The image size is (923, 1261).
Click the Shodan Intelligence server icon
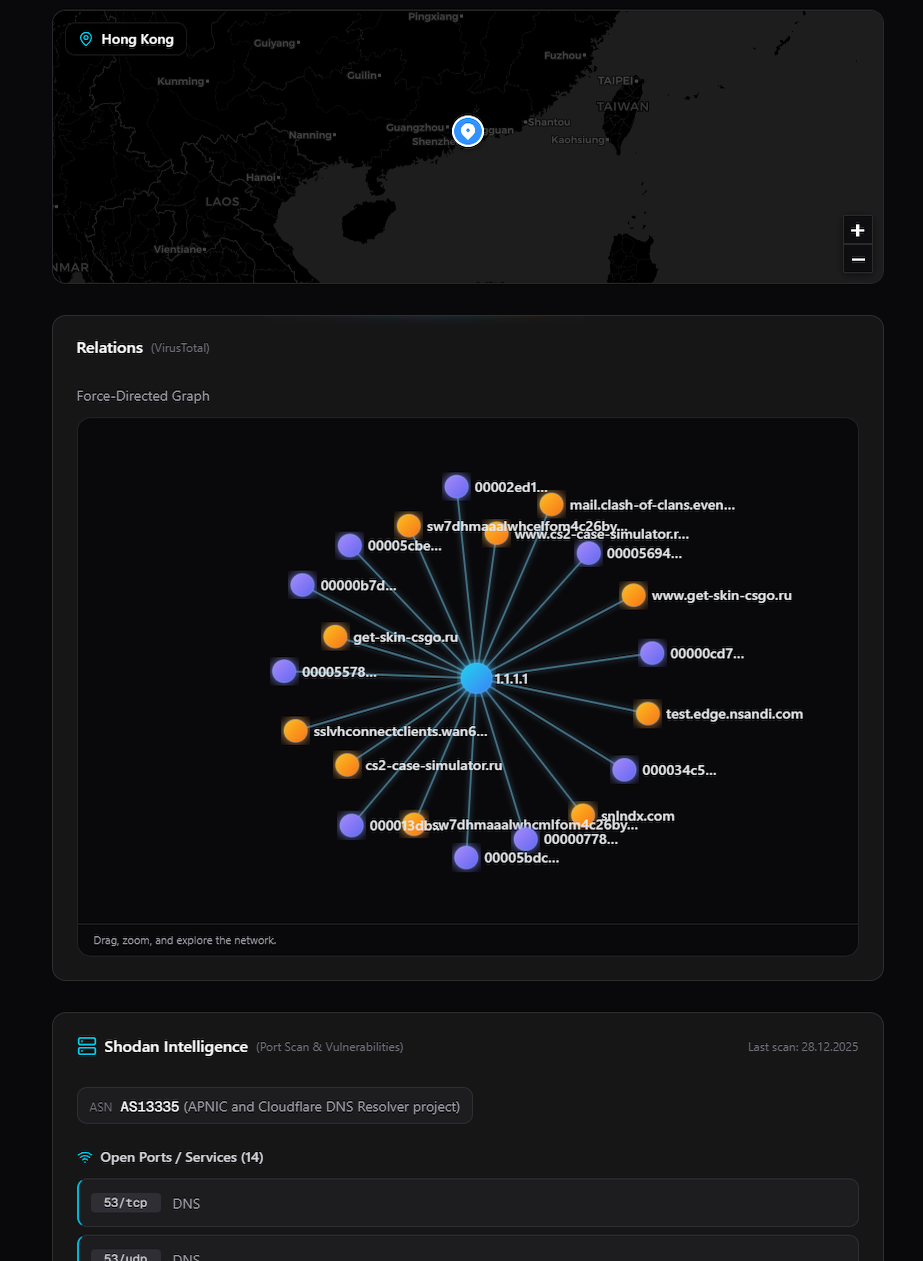[x=87, y=1047]
